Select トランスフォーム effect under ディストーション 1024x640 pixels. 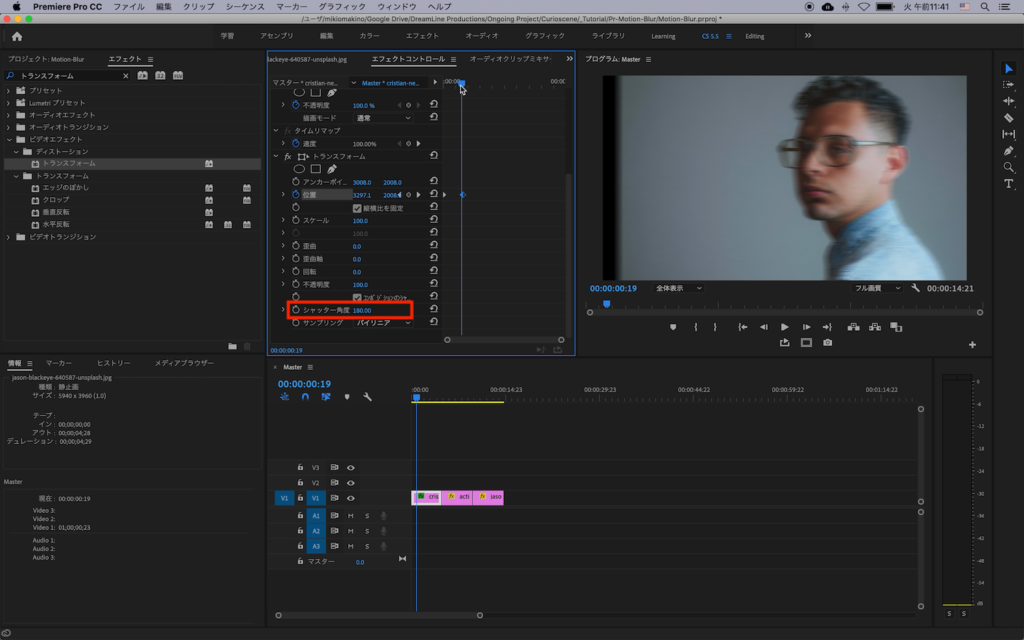69,164
